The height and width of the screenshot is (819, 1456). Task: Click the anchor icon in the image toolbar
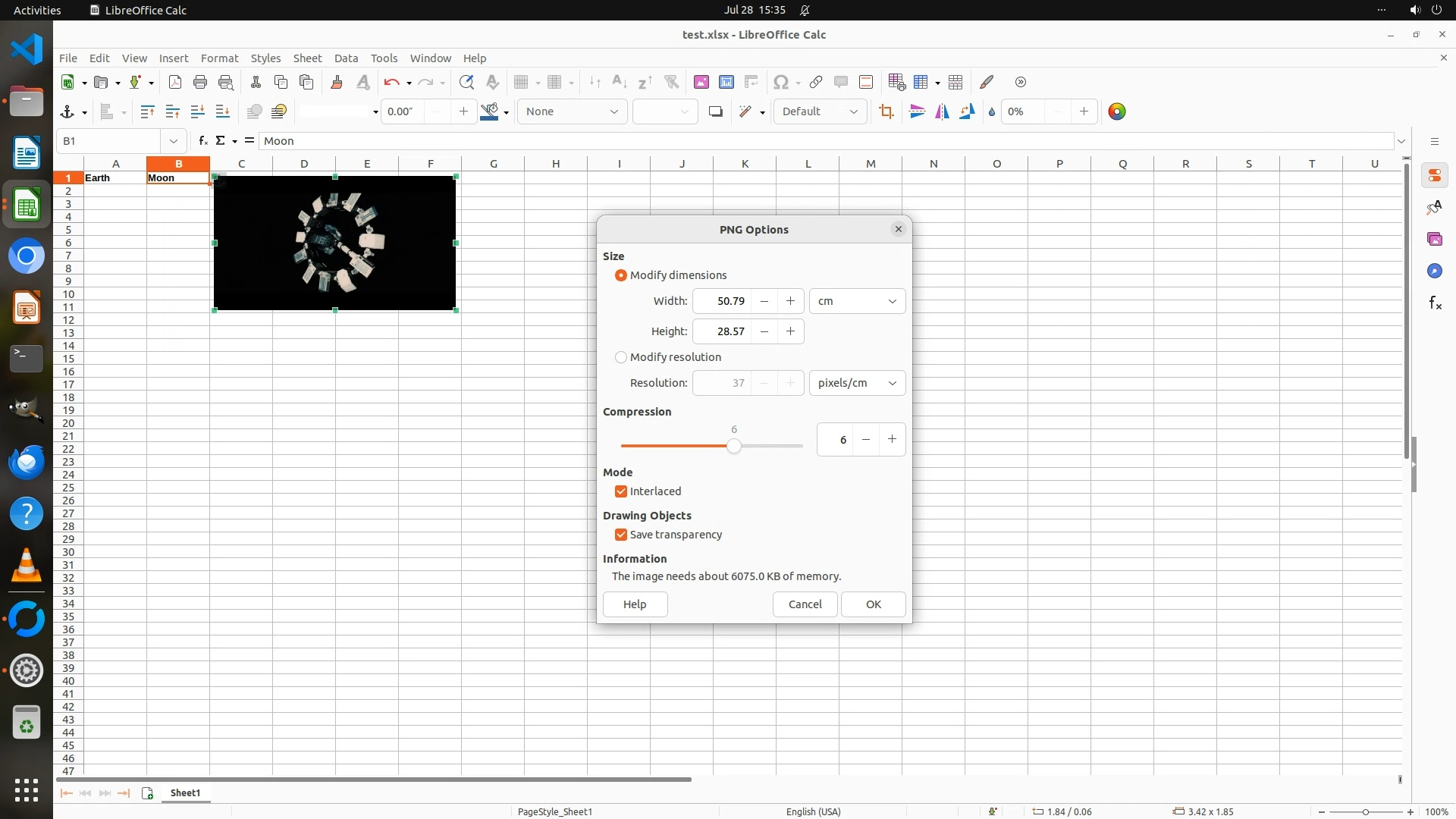point(67,111)
